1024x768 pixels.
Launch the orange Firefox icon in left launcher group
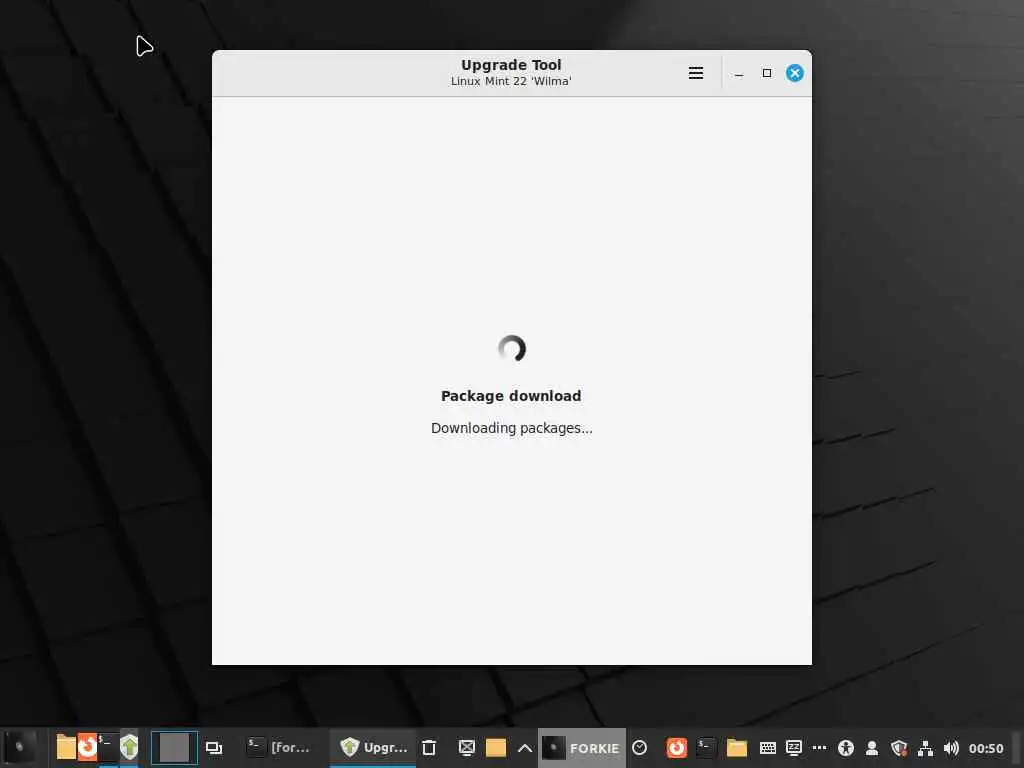tap(88, 747)
